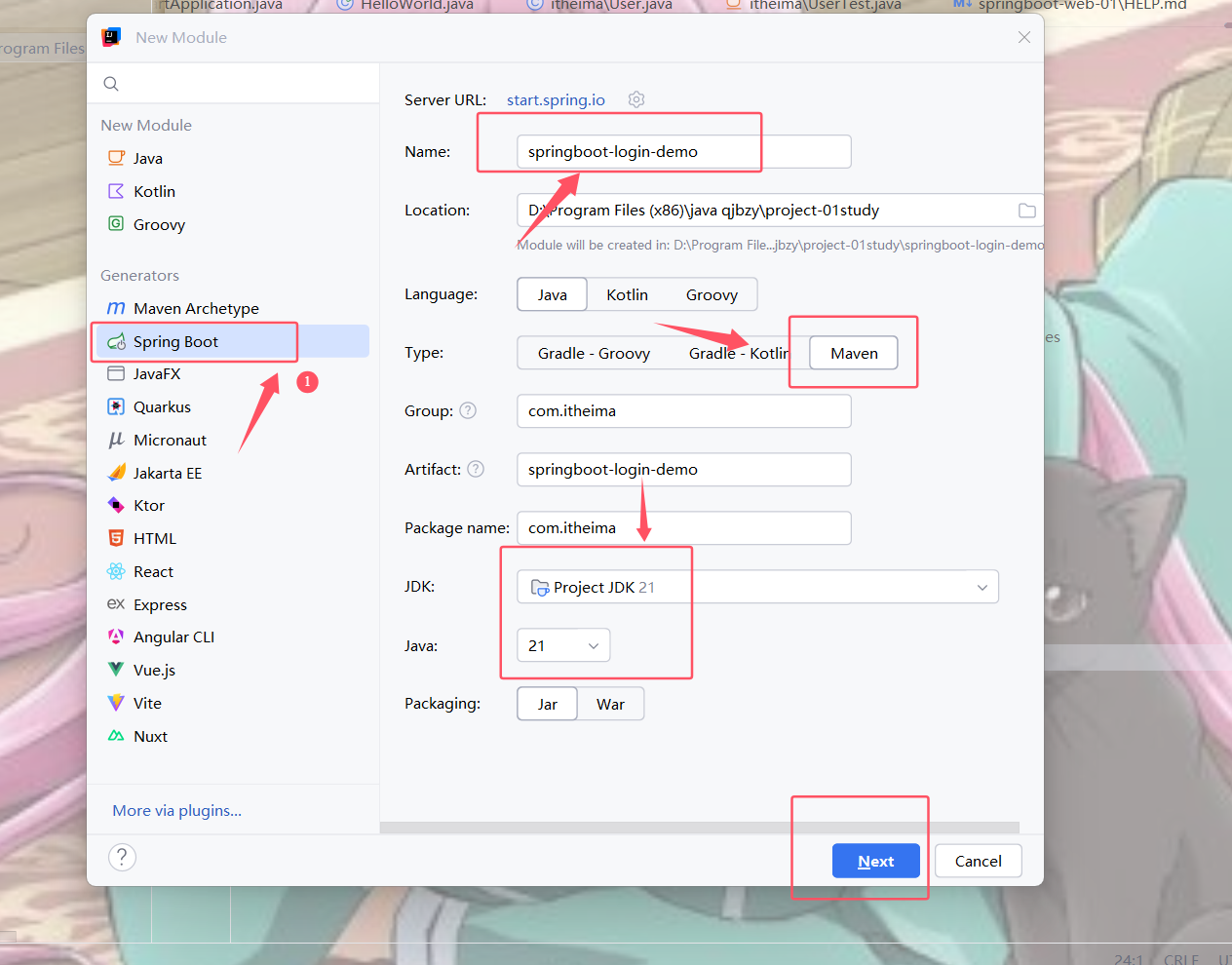Select War packaging

[x=610, y=703]
